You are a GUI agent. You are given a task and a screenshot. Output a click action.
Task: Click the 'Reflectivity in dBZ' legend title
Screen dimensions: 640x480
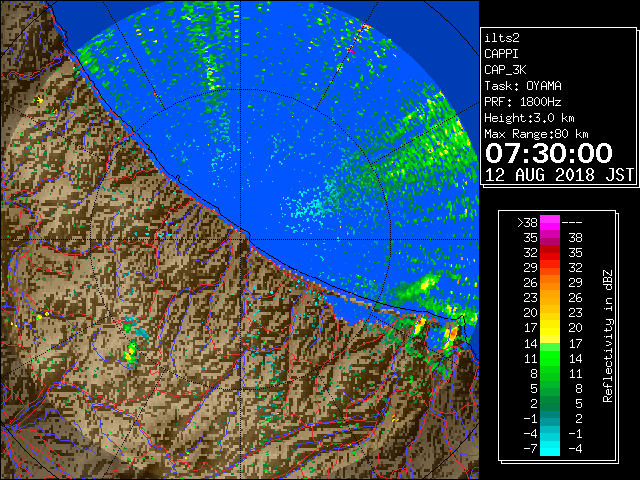point(608,336)
